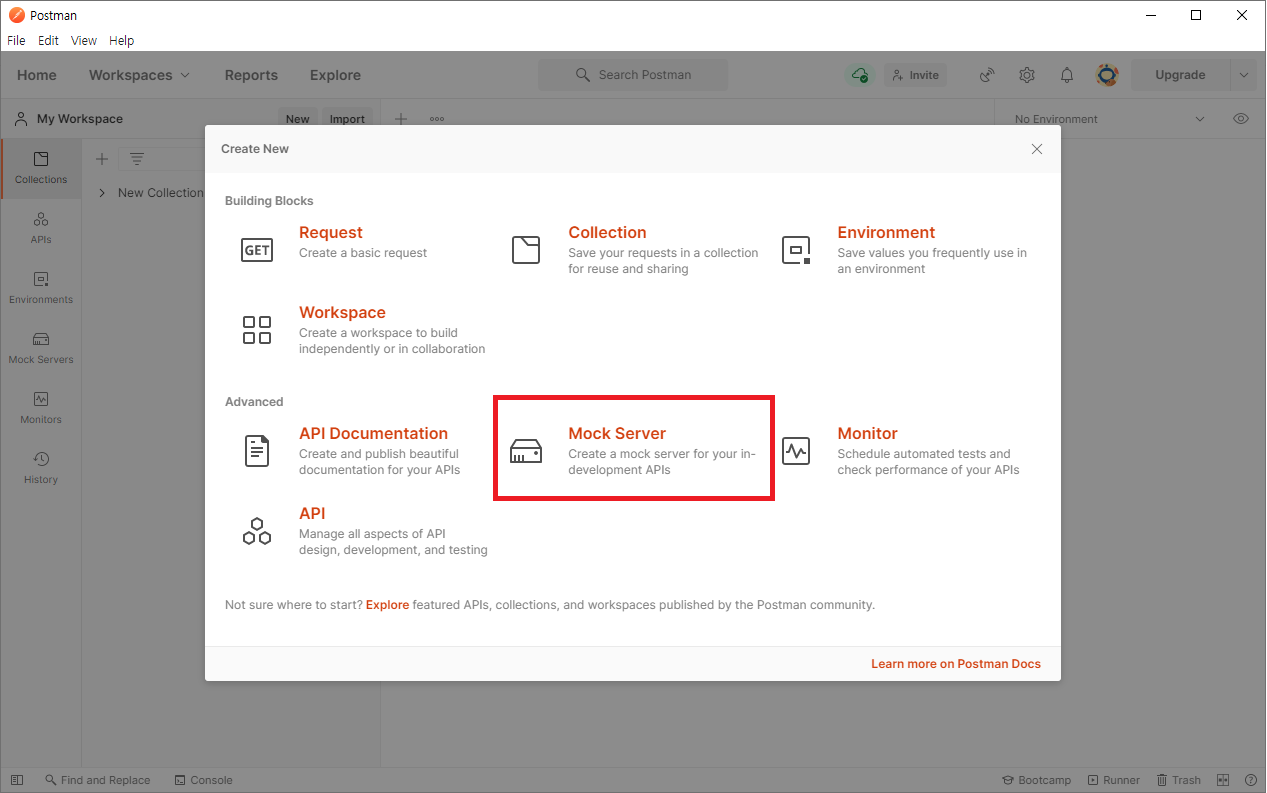This screenshot has height=793, width=1267.
Task: Go to the Reports tab
Action: coord(251,75)
